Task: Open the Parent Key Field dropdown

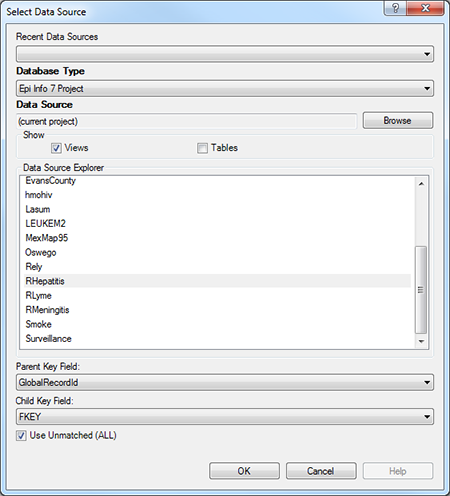Action: click(225, 382)
